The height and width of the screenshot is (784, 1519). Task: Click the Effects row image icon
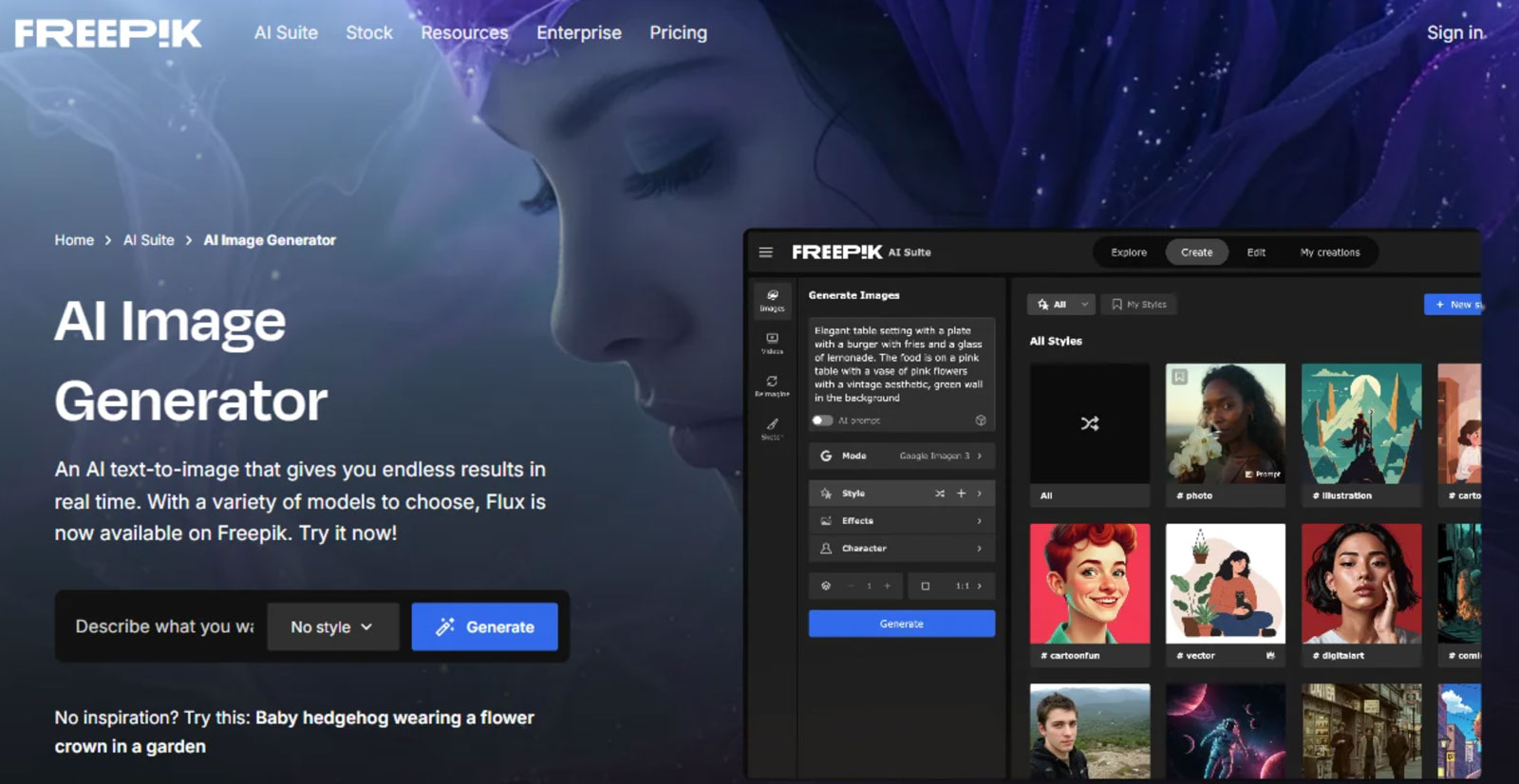(x=826, y=521)
